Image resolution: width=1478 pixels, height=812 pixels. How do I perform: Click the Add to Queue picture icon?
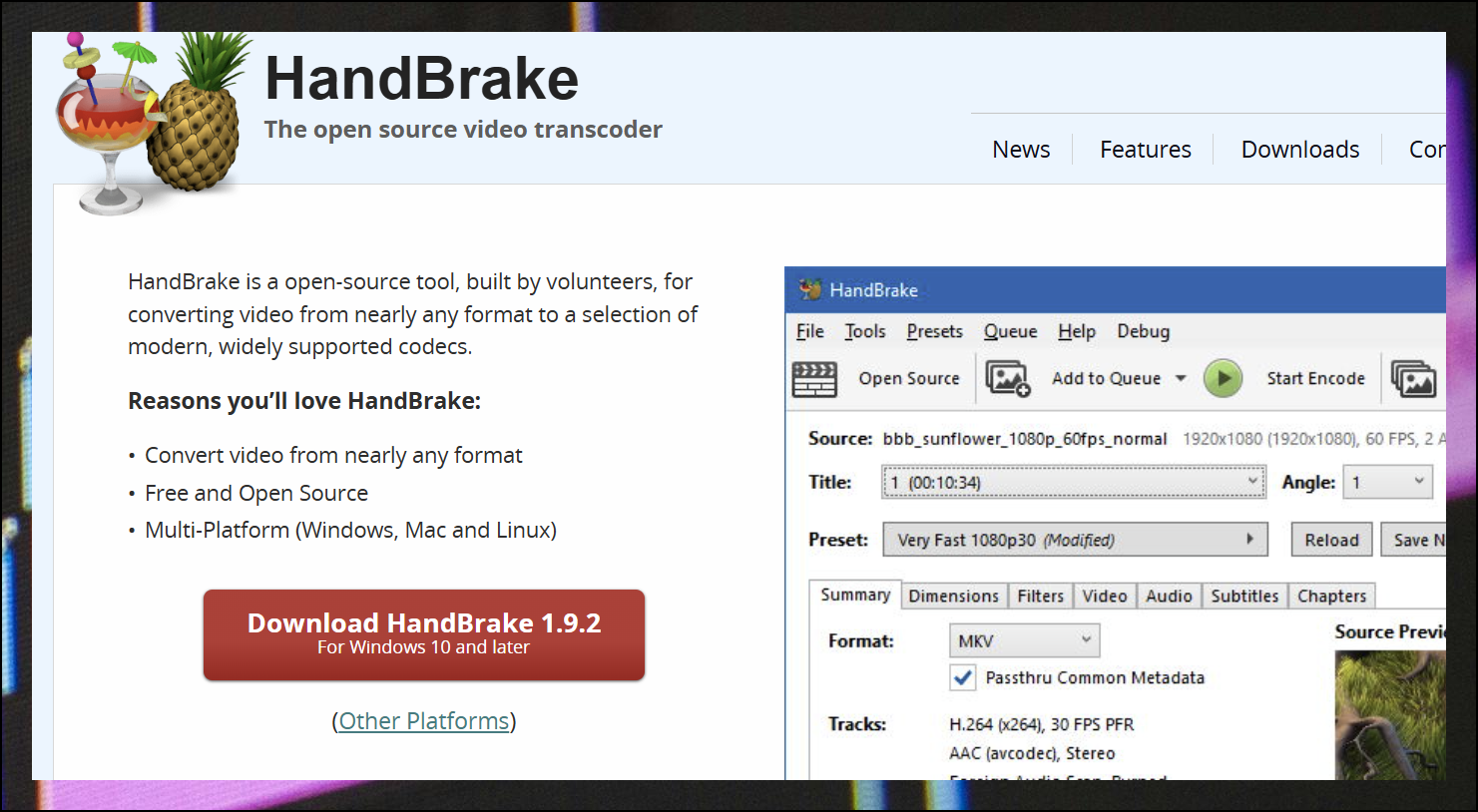(1008, 379)
